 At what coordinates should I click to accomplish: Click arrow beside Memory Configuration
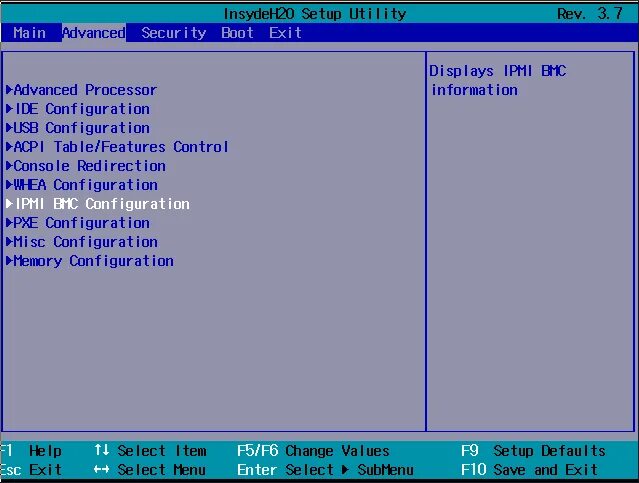point(9,261)
